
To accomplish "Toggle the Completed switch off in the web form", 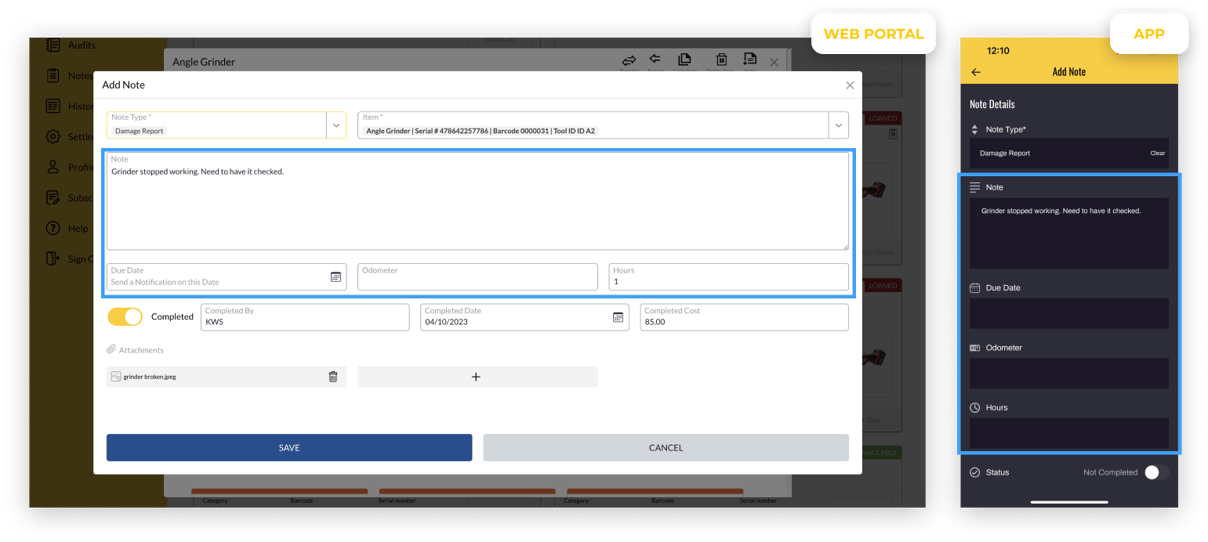I will [x=125, y=317].
